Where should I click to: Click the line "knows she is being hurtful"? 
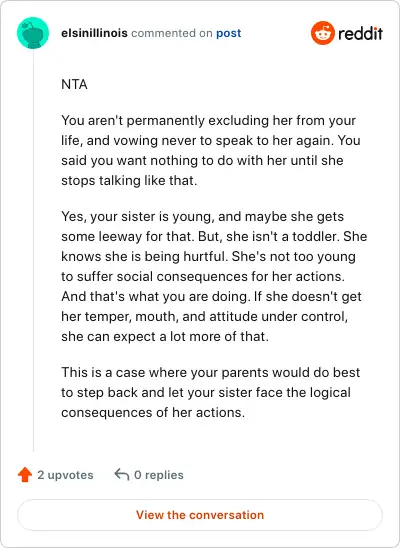tap(208, 256)
